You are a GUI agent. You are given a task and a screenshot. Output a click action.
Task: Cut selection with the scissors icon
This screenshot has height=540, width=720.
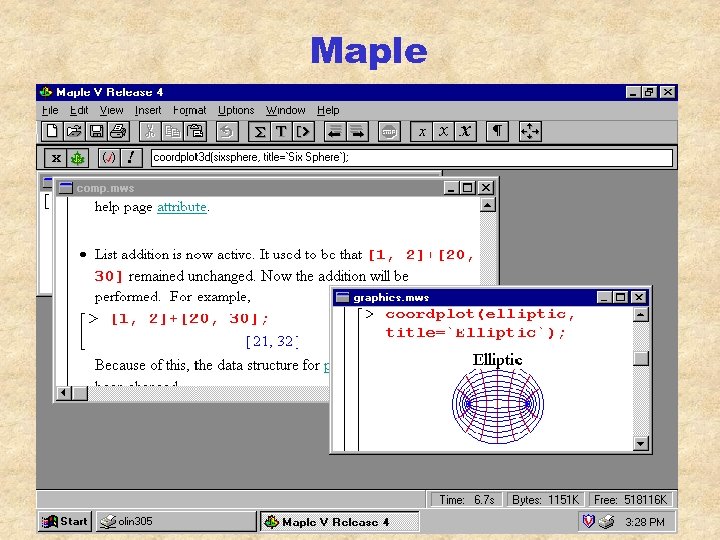149,131
